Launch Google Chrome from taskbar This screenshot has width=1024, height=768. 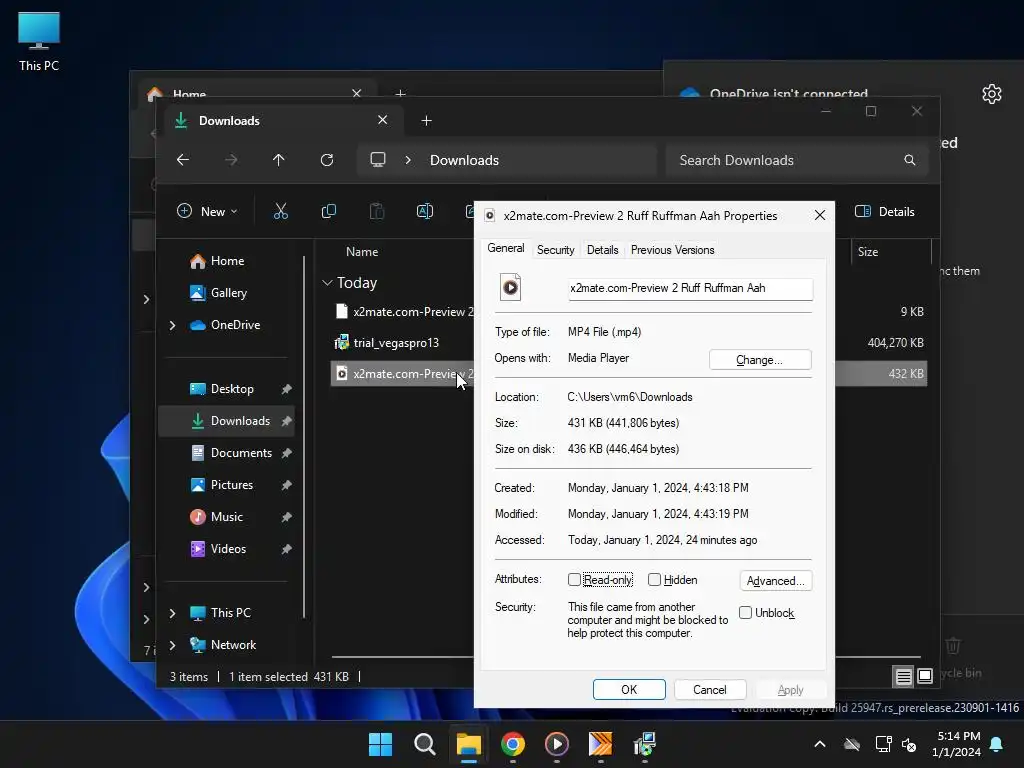tap(513, 744)
